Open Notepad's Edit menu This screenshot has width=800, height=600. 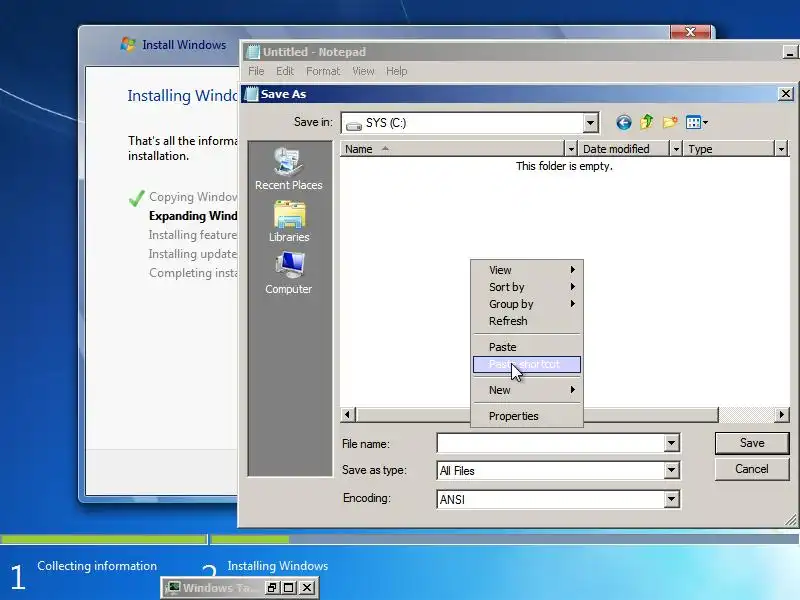coord(285,71)
